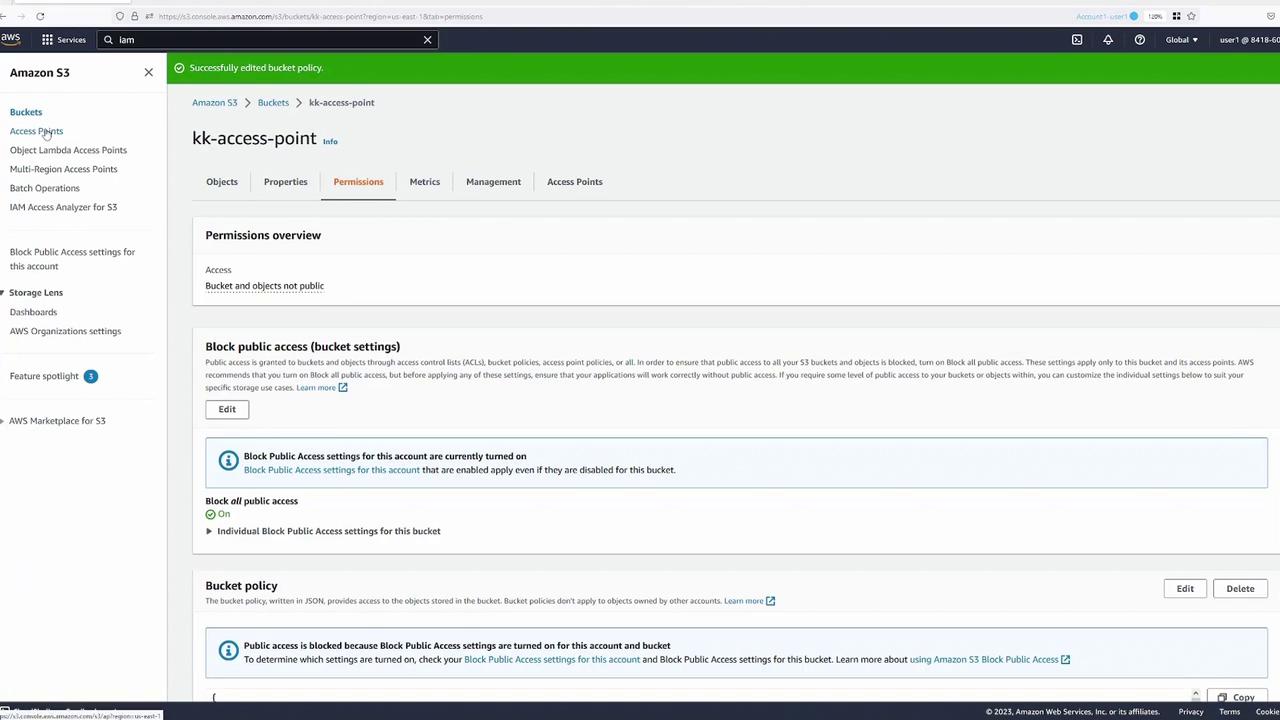Click the green On status check icon

tap(211, 514)
